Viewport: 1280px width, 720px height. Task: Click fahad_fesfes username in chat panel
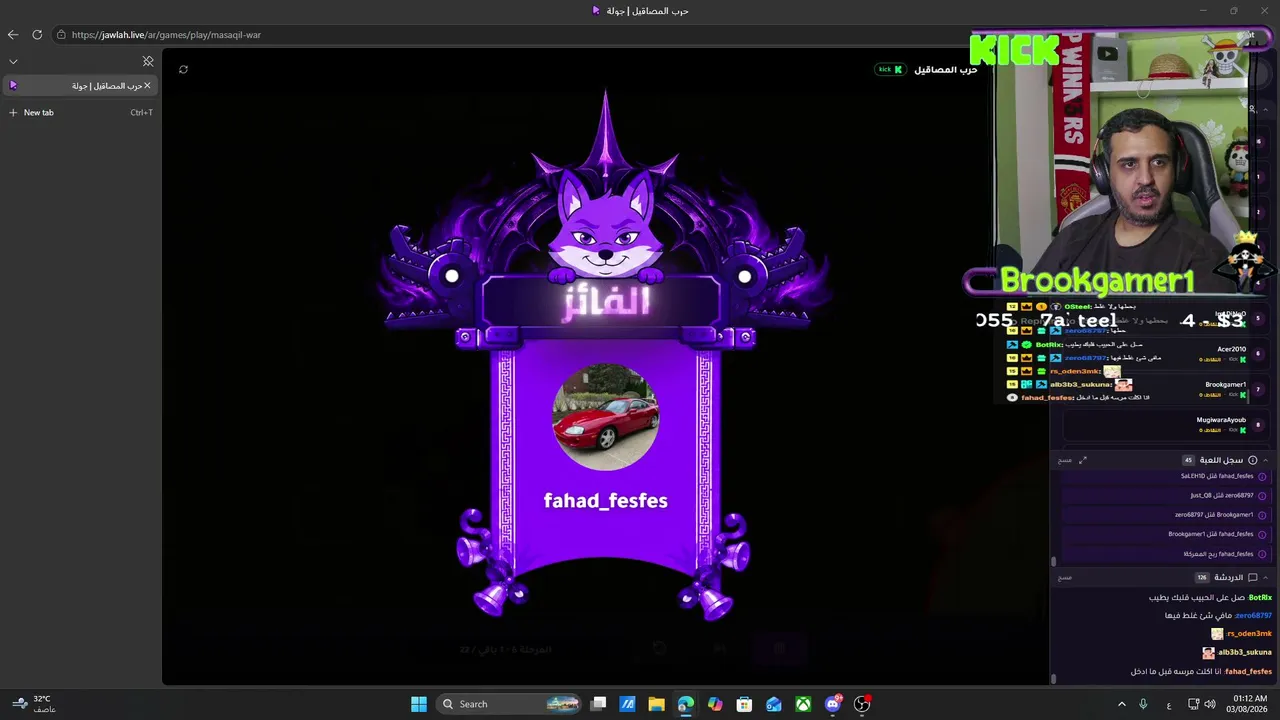point(1248,671)
